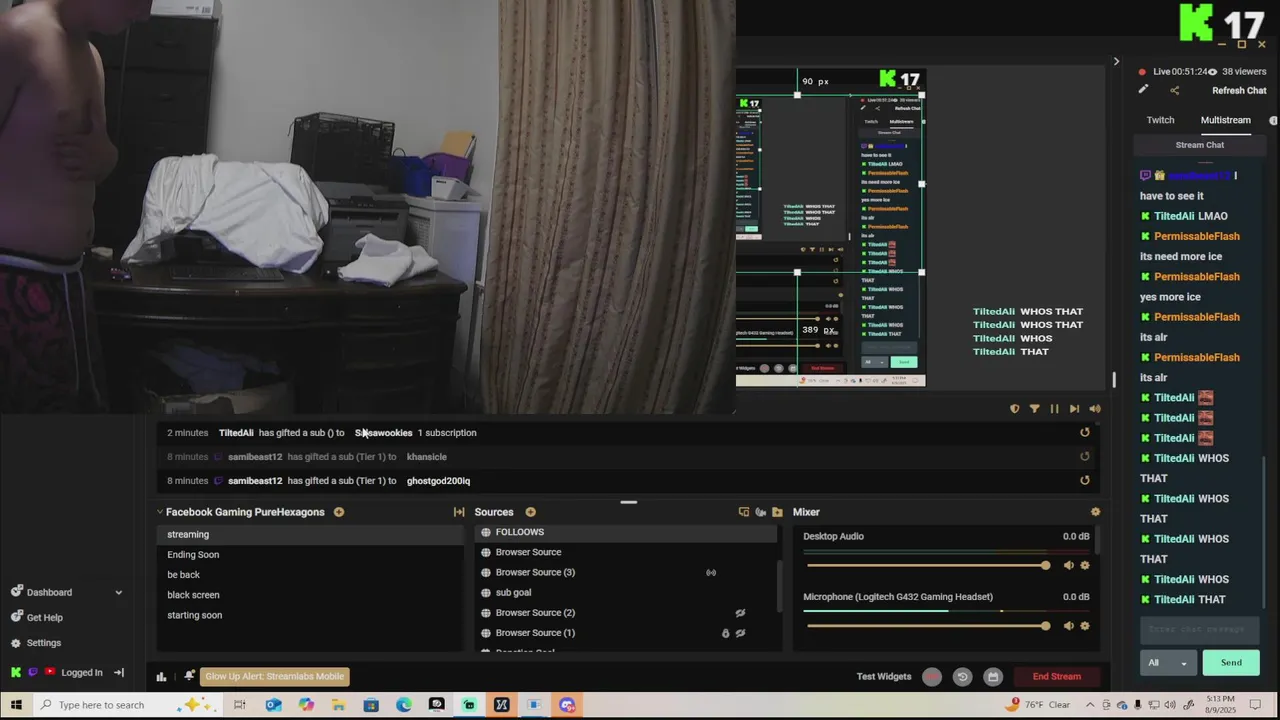
Task: Share stream icon beside the pencil
Action: (1175, 90)
